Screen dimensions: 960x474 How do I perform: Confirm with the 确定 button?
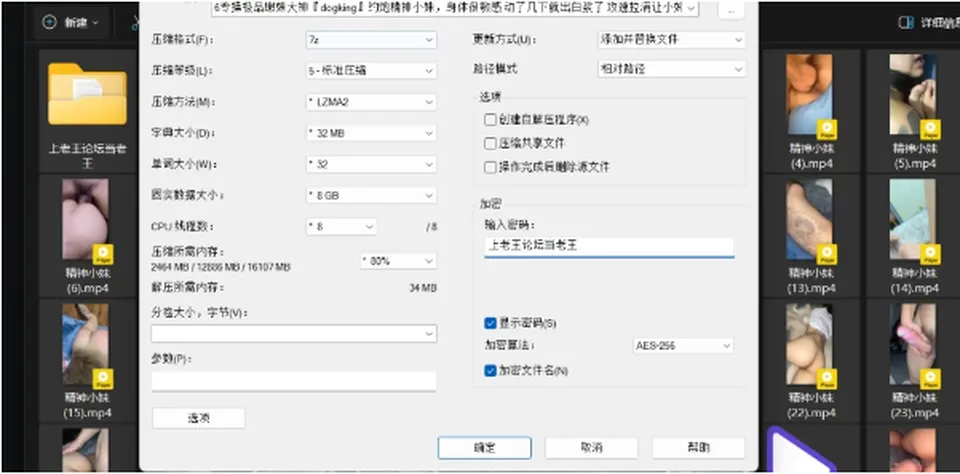(484, 448)
